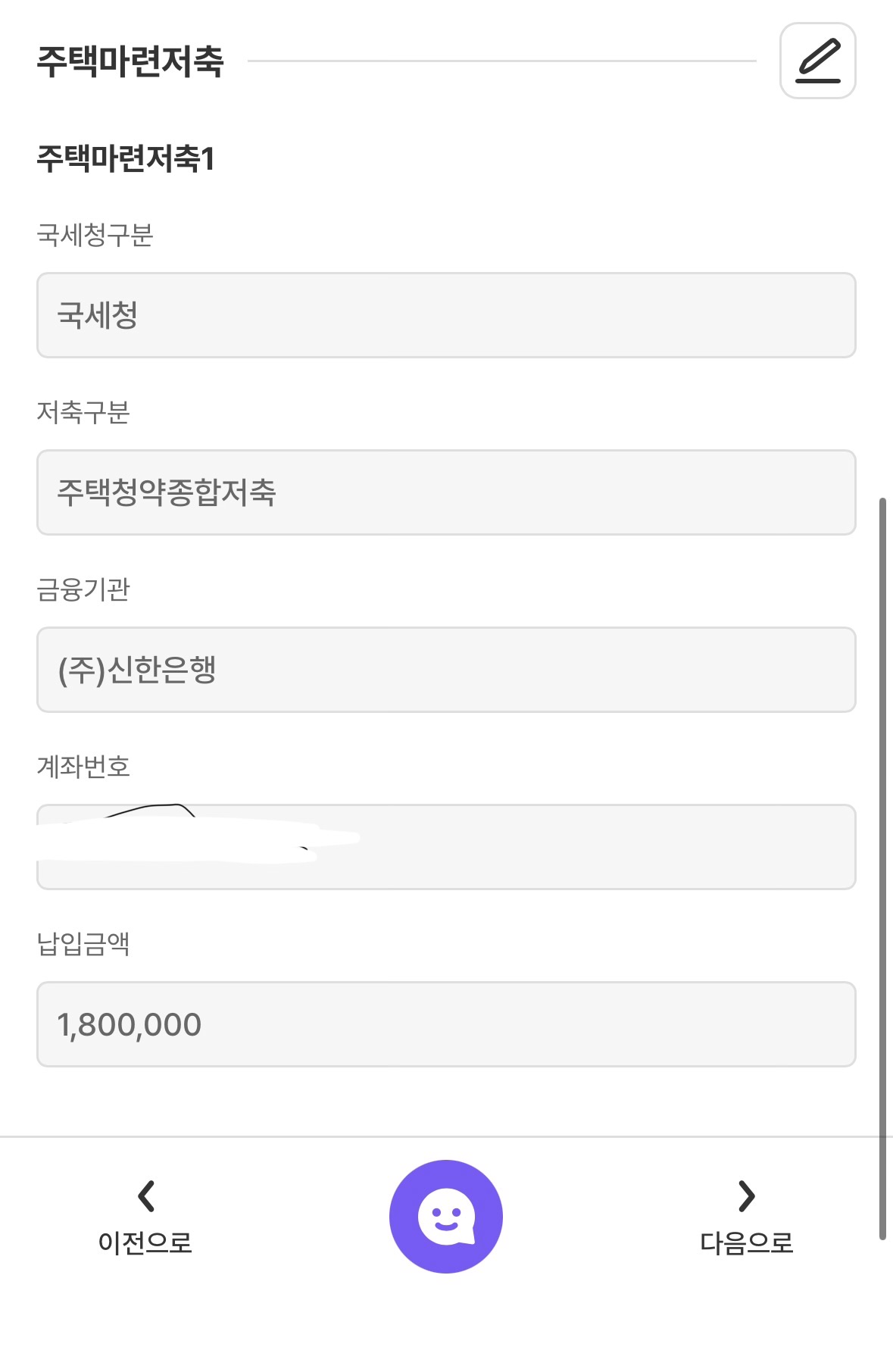Click the left chevron above 이전으로
This screenshot has width=893, height=1372.
tap(145, 1196)
